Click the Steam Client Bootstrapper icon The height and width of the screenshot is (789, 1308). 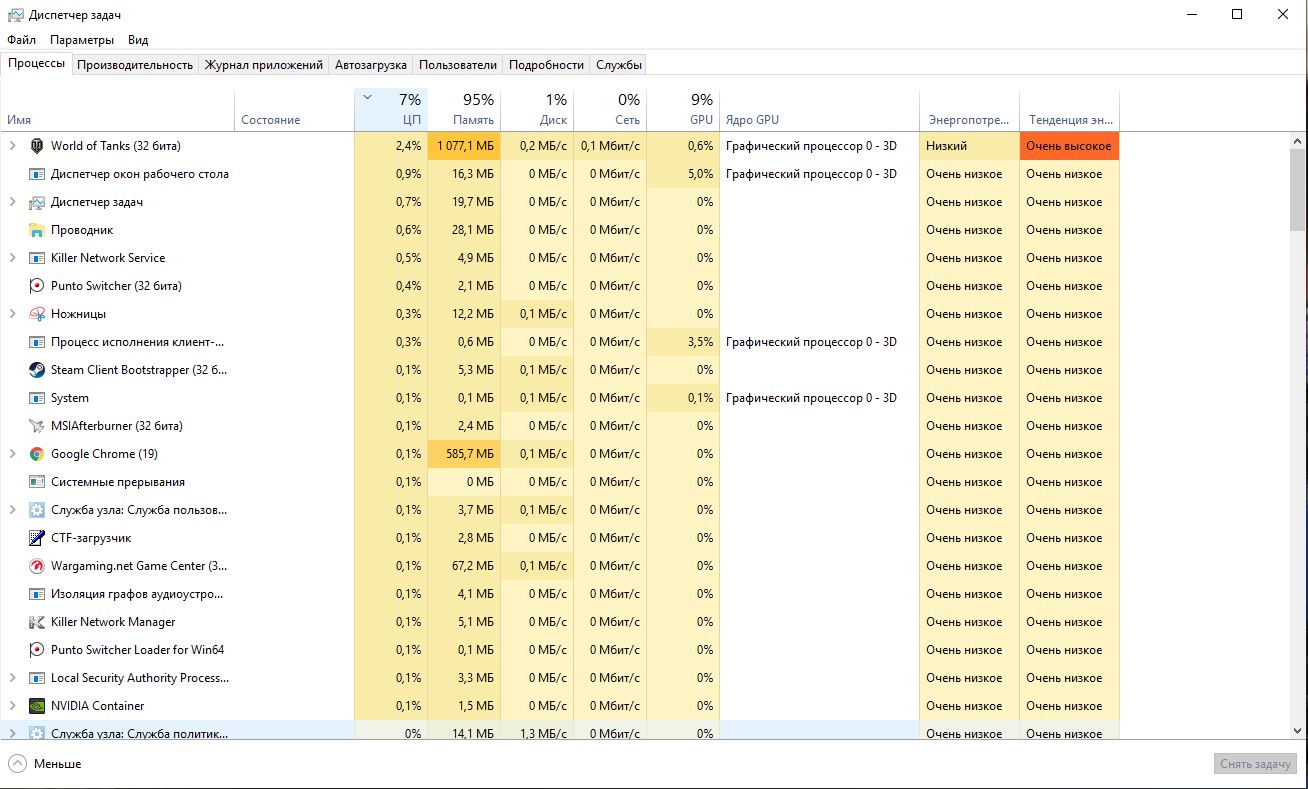[37, 370]
